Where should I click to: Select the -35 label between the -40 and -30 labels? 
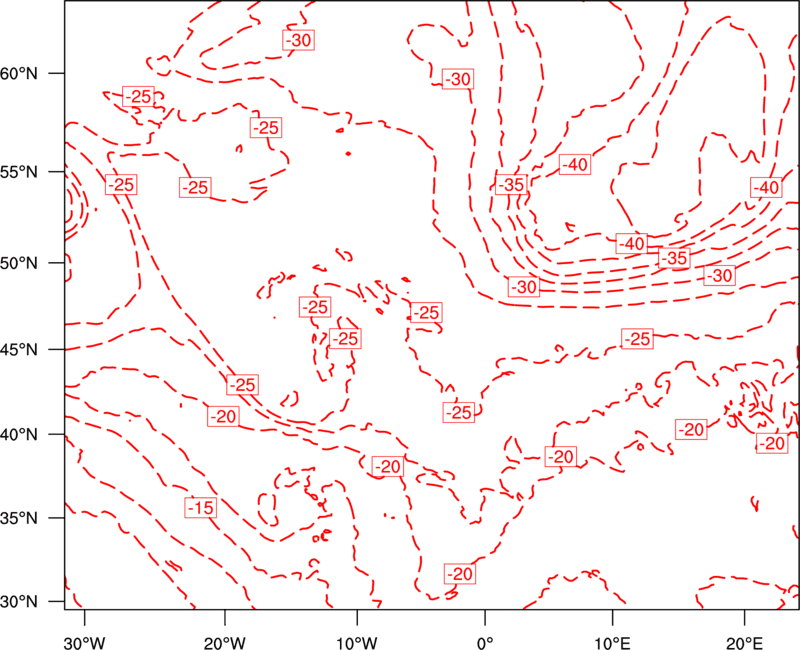674,258
